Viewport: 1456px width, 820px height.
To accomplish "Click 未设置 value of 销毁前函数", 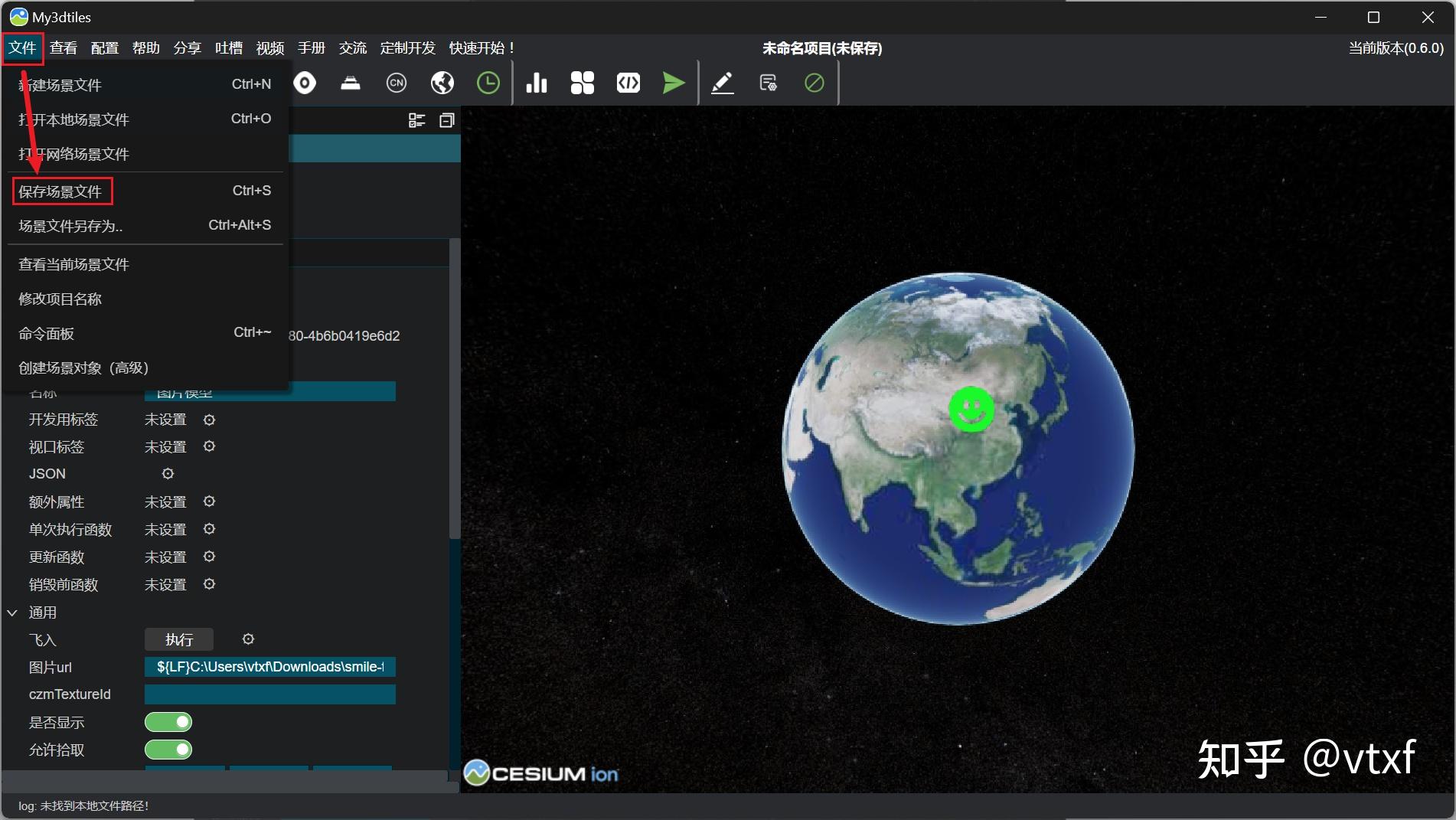I will [165, 584].
